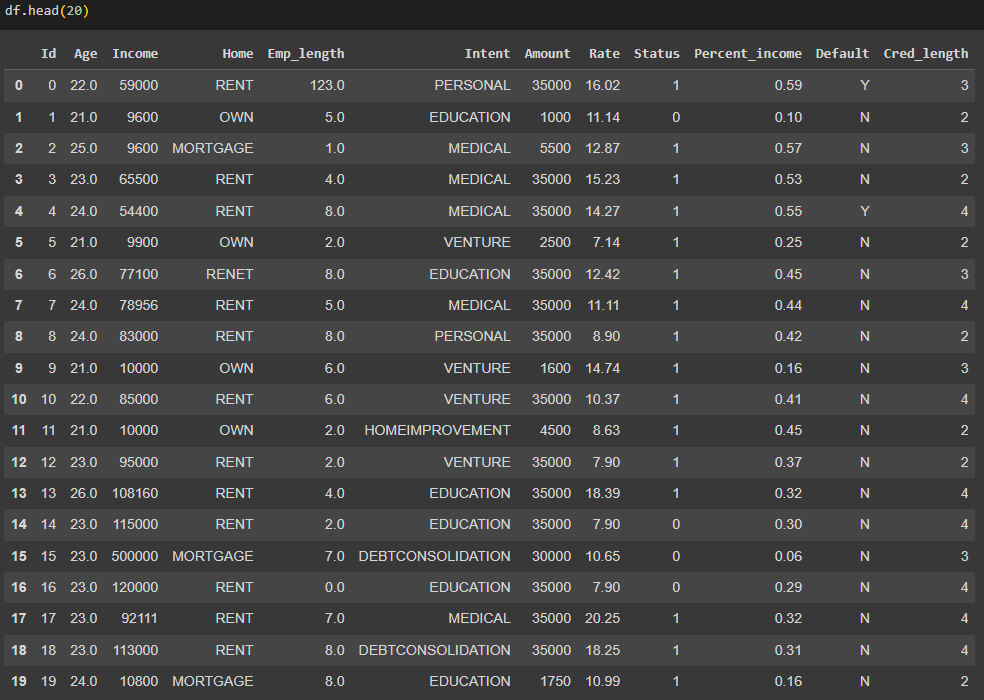Select the Default value Y in row 0

(x=865, y=85)
